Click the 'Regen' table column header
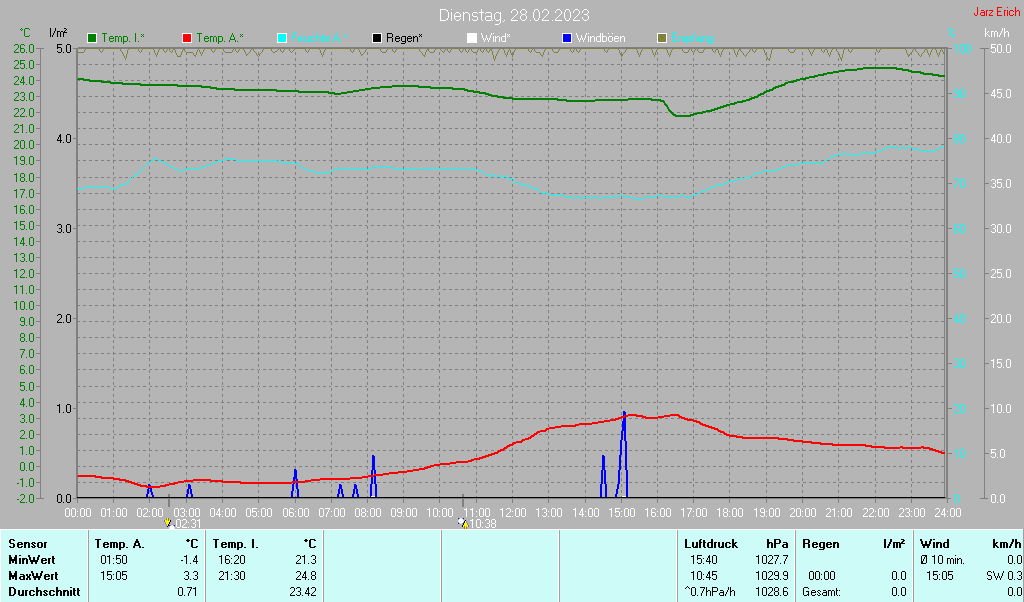 821,544
